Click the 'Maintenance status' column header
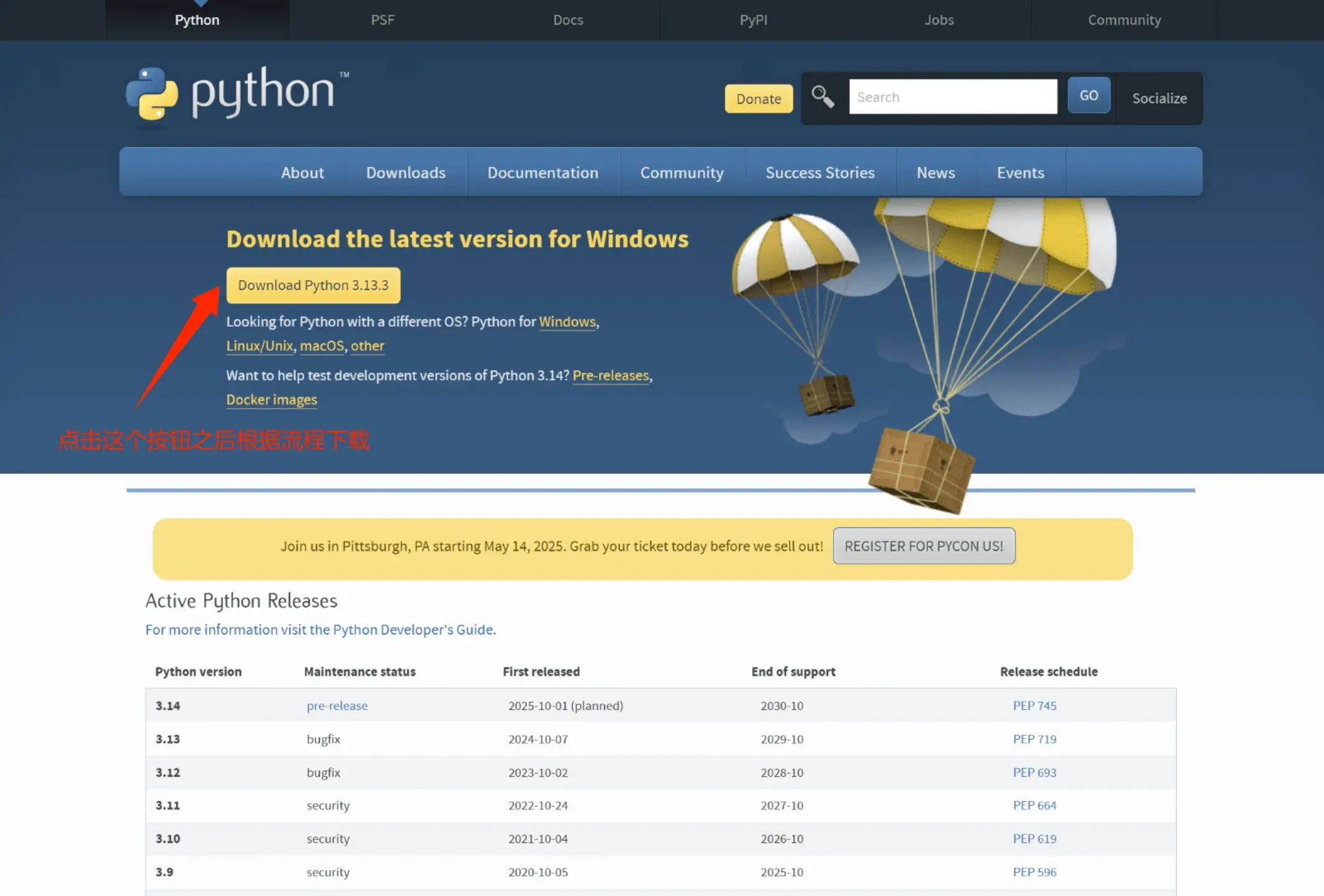 click(x=360, y=672)
